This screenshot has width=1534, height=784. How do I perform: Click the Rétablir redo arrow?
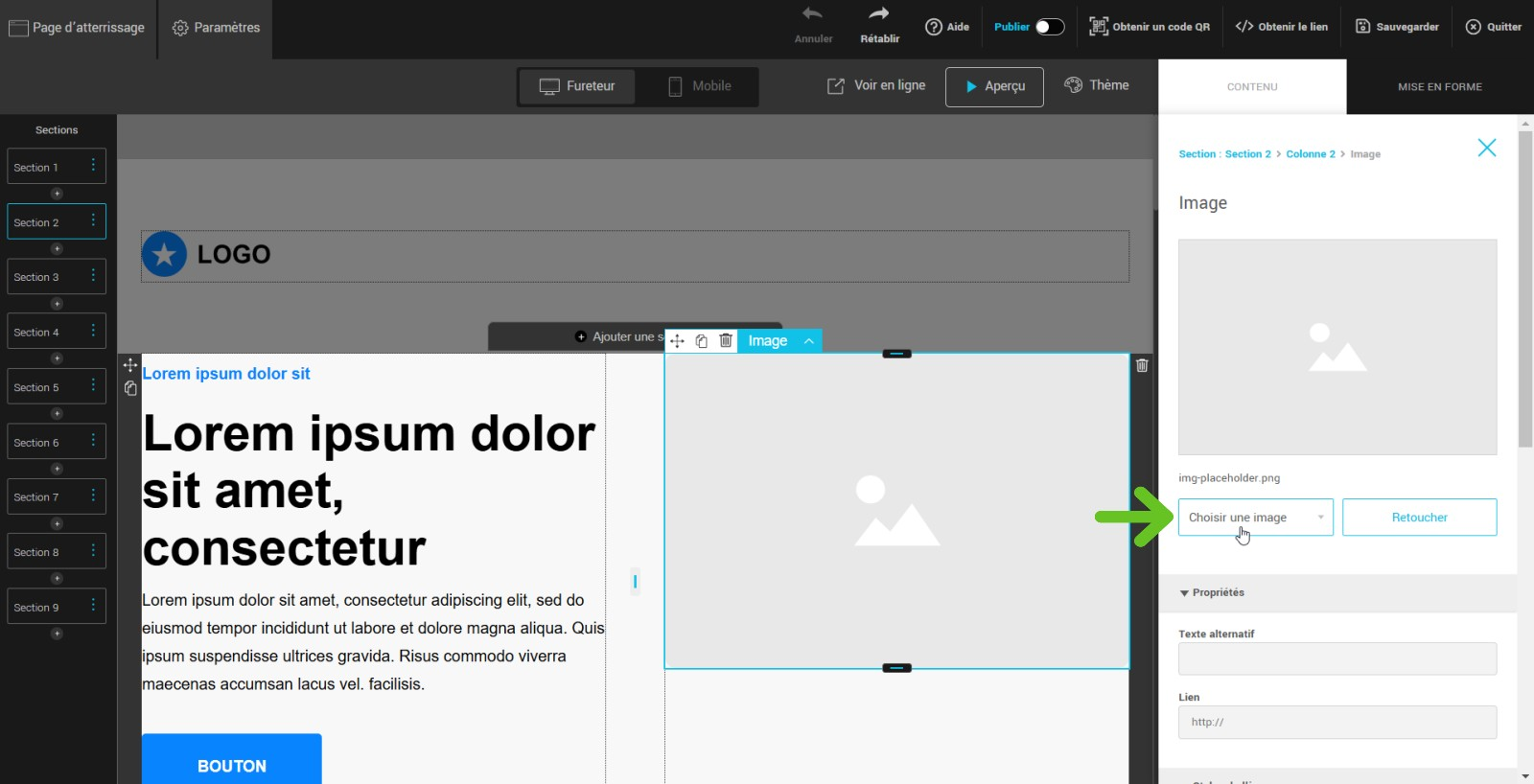pos(878,14)
